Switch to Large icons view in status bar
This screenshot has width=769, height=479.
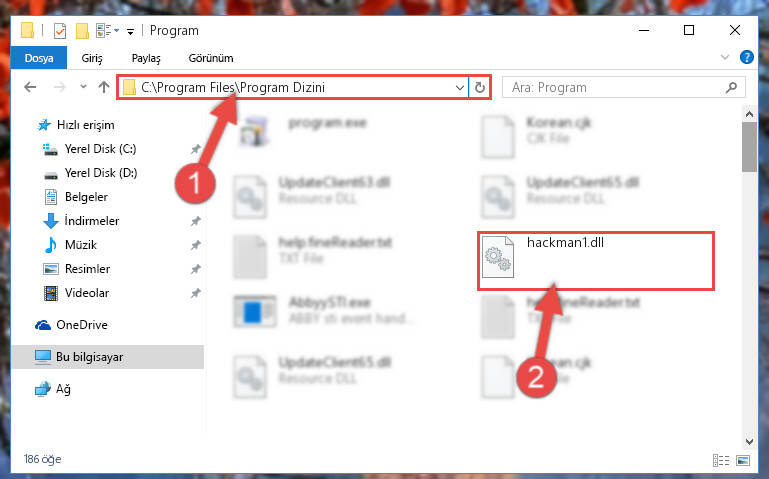click(743, 460)
